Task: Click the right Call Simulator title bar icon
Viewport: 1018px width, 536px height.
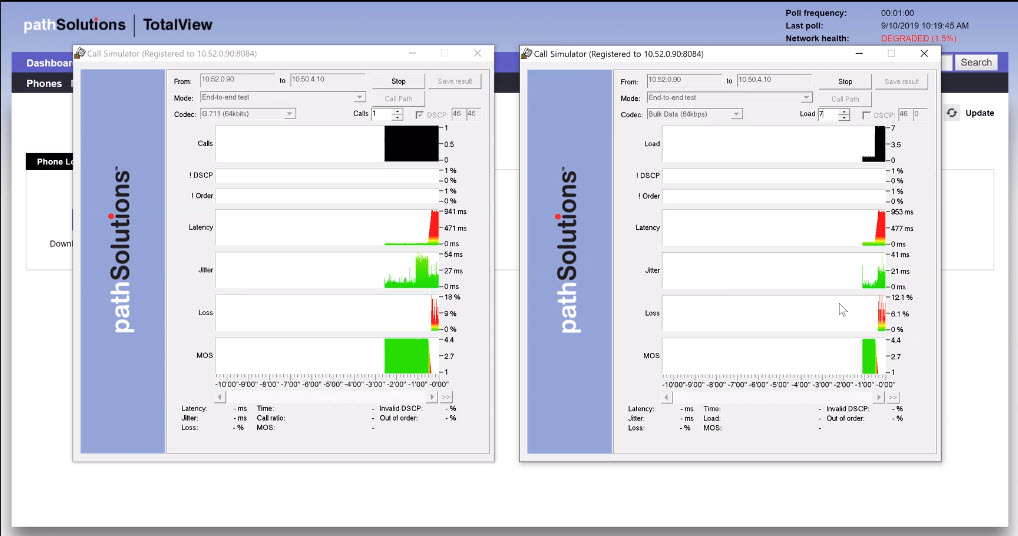Action: coord(527,54)
